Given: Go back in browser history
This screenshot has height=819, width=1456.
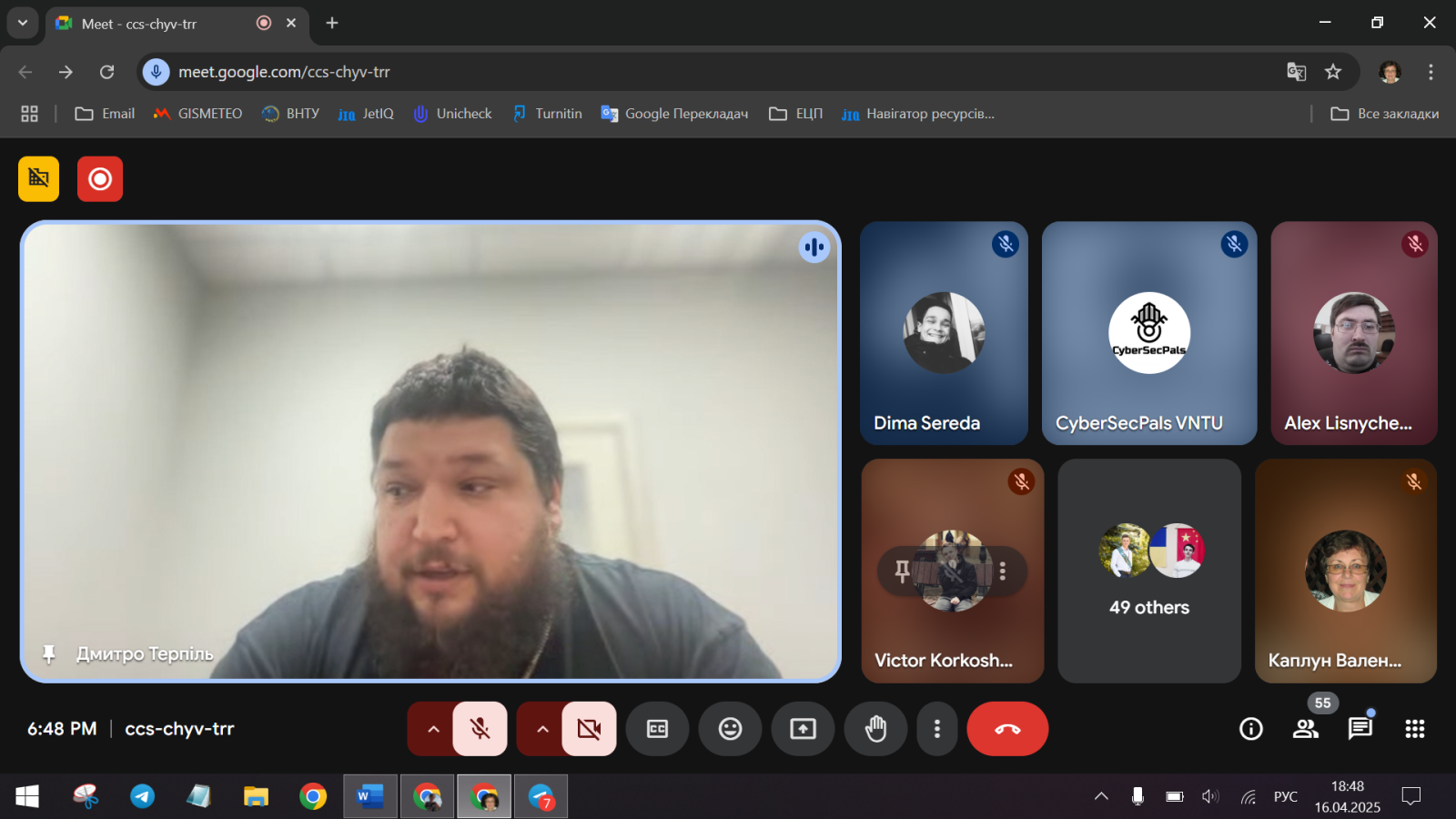Looking at the screenshot, I should [25, 72].
